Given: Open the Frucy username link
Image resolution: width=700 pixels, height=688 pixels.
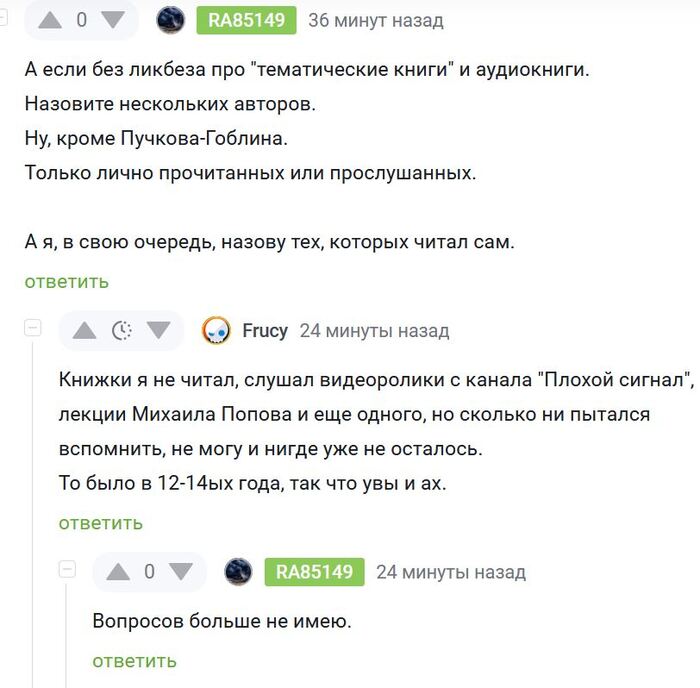Looking at the screenshot, I should 265,331.
